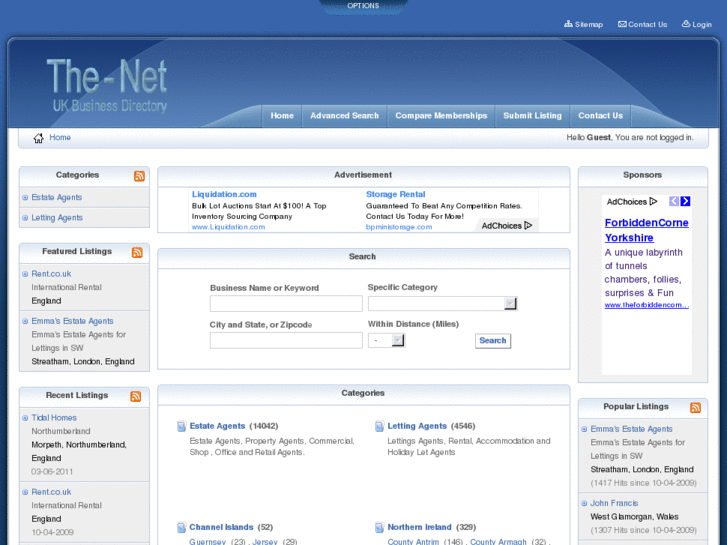Screen dimensions: 727x545
Task: Click bullet icon beside John Francis
Action: (584, 503)
